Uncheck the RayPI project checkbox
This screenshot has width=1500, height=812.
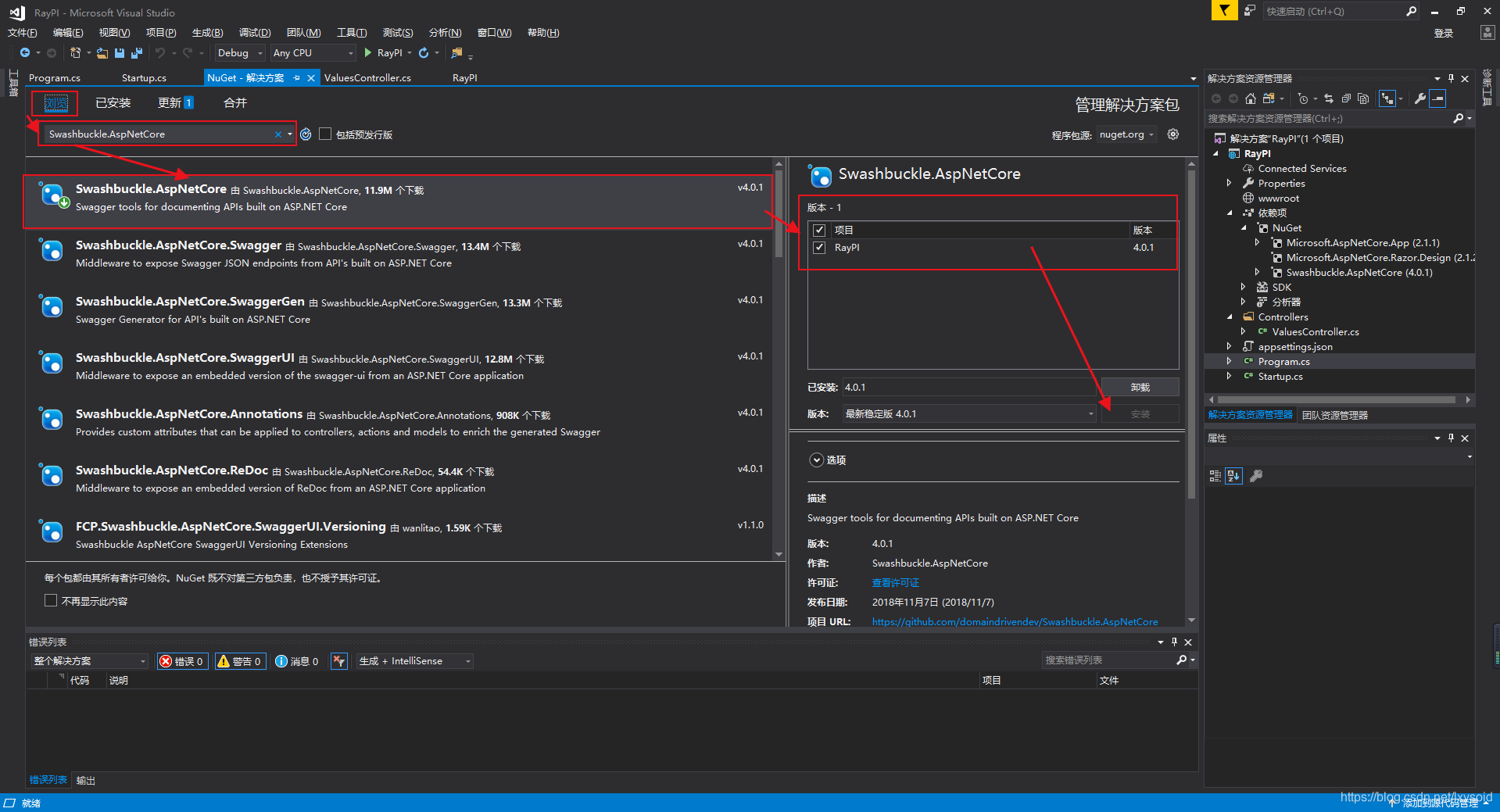pyautogui.click(x=819, y=248)
